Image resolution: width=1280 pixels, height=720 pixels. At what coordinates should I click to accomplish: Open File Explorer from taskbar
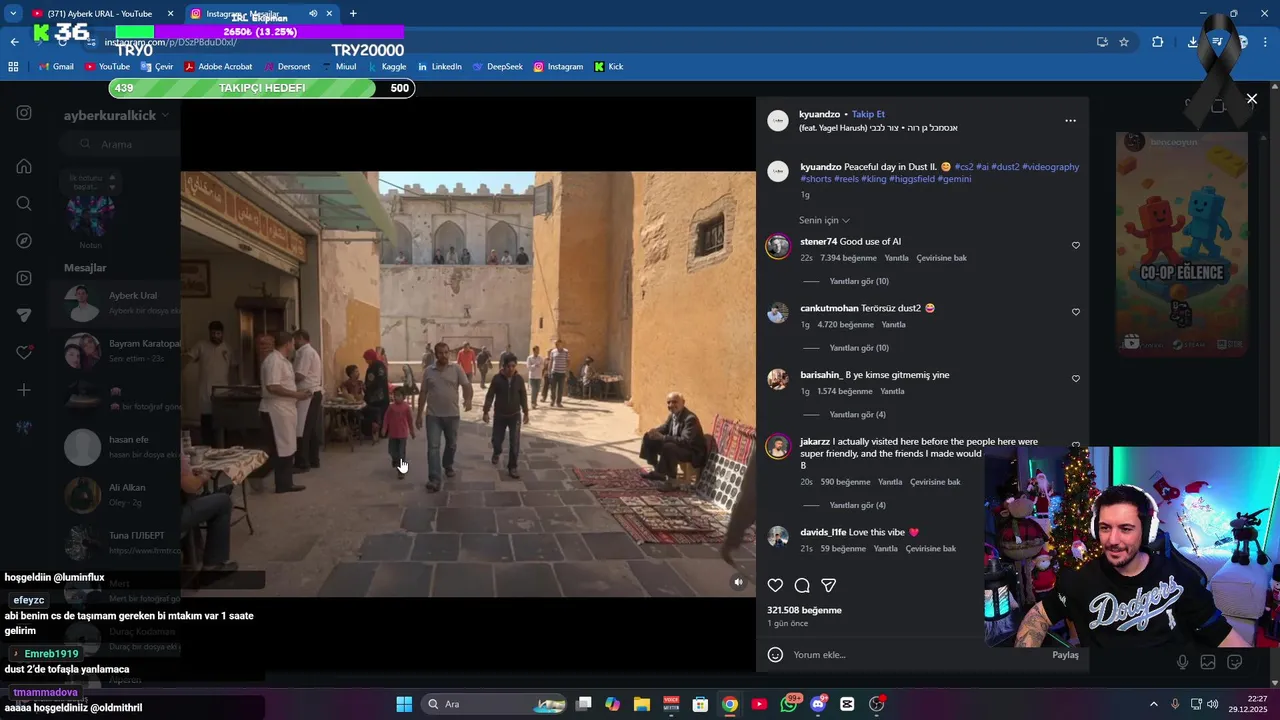pyautogui.click(x=642, y=704)
